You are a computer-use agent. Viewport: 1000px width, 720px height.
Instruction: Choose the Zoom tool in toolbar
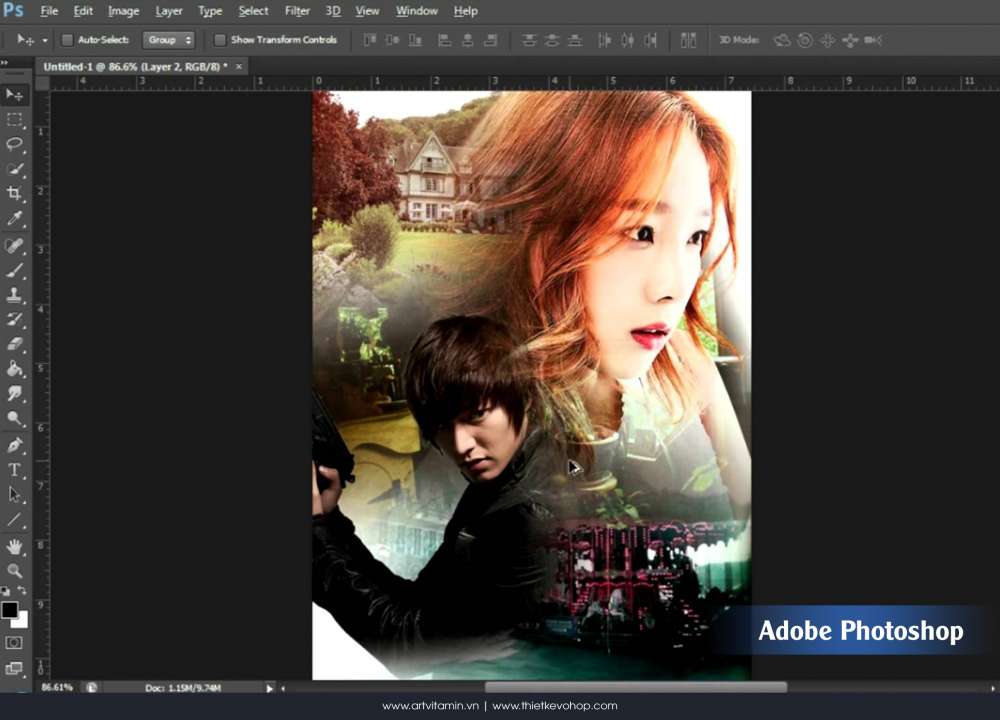pos(14,571)
